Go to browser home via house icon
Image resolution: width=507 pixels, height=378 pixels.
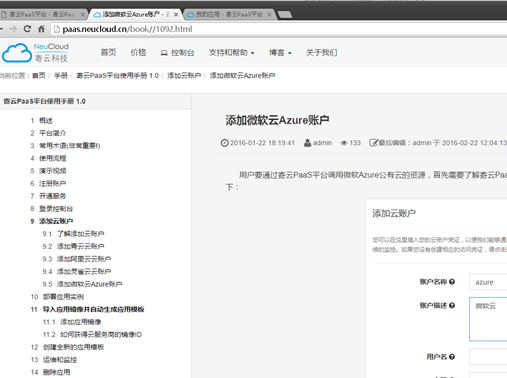[x=41, y=29]
